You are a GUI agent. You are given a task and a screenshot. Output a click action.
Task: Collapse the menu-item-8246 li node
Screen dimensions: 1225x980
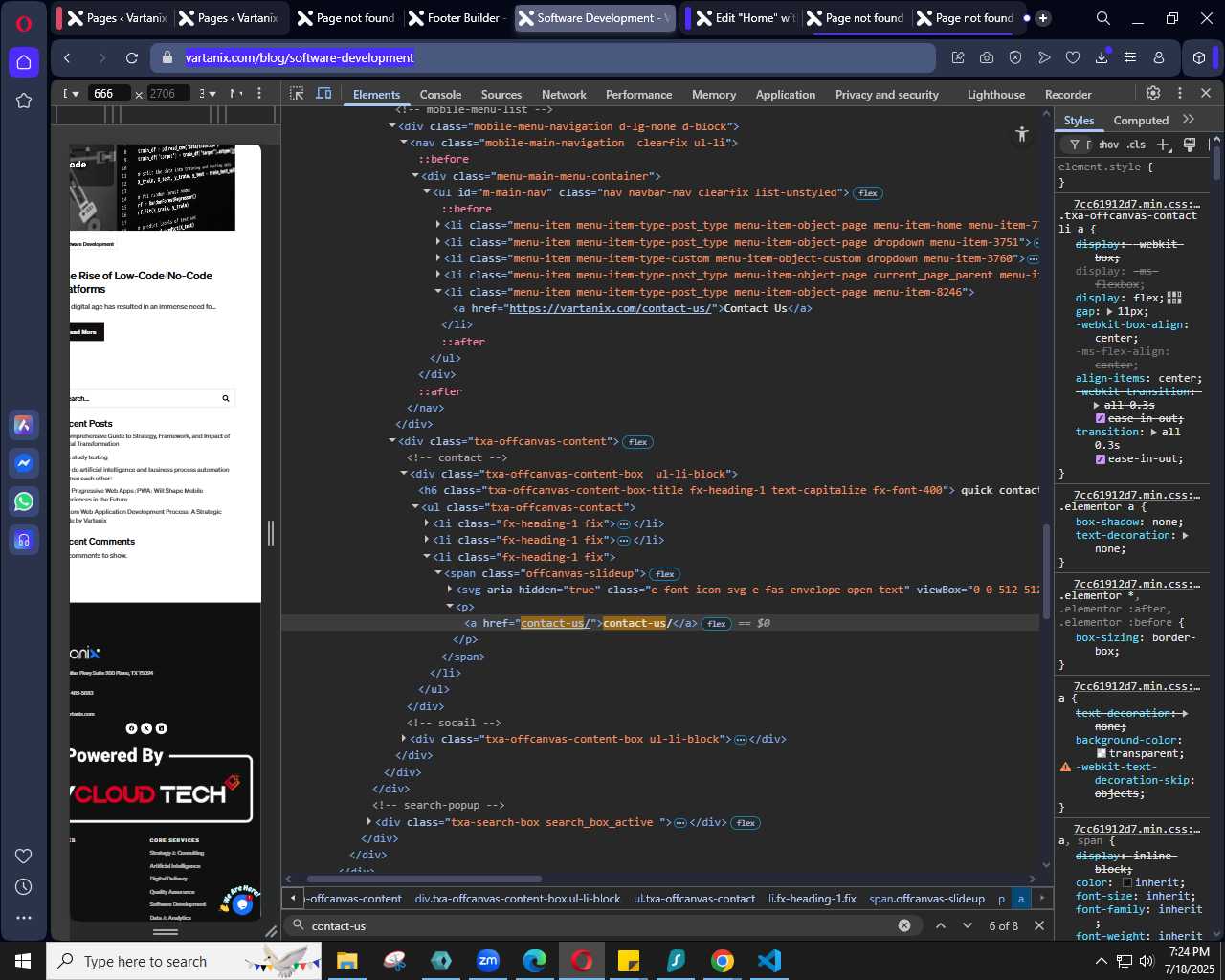click(438, 292)
